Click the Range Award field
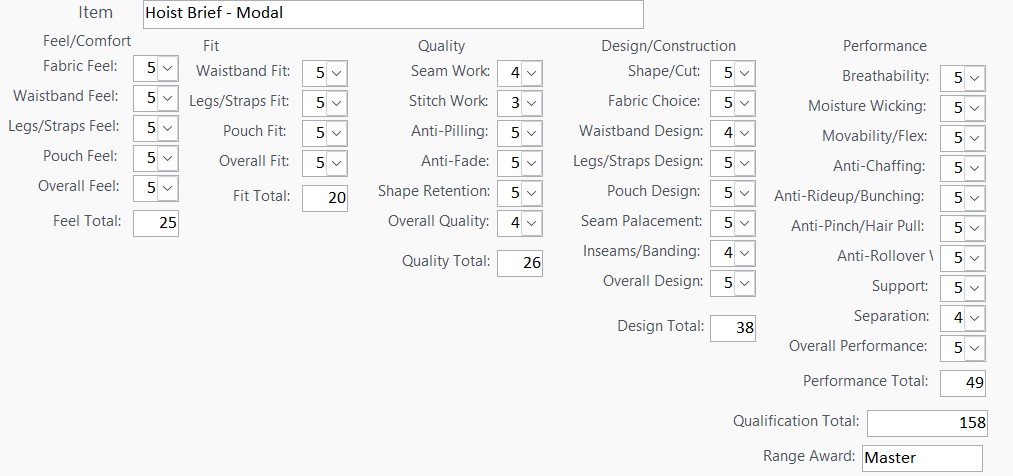The width and height of the screenshot is (1013, 476). pos(922,458)
